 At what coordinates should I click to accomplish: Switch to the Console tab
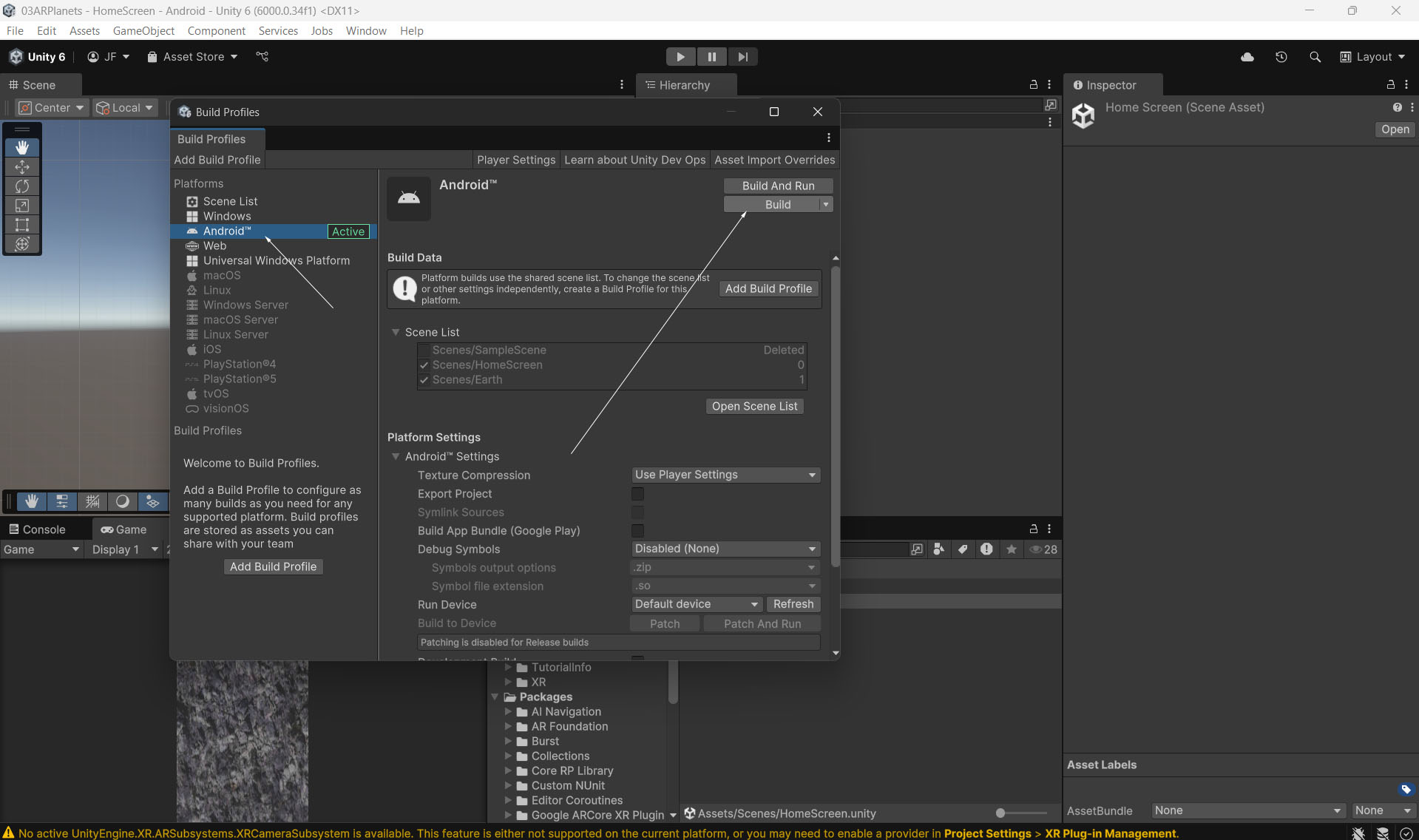tap(37, 529)
